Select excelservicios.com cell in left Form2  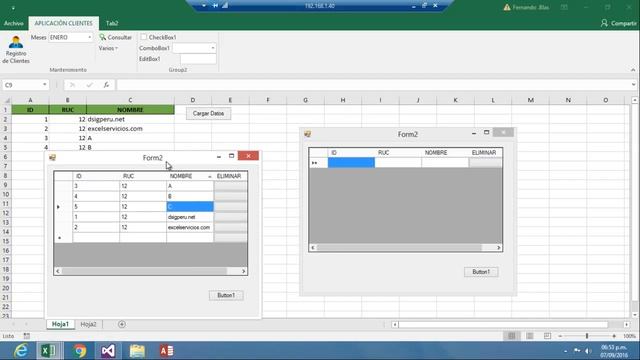click(190, 227)
